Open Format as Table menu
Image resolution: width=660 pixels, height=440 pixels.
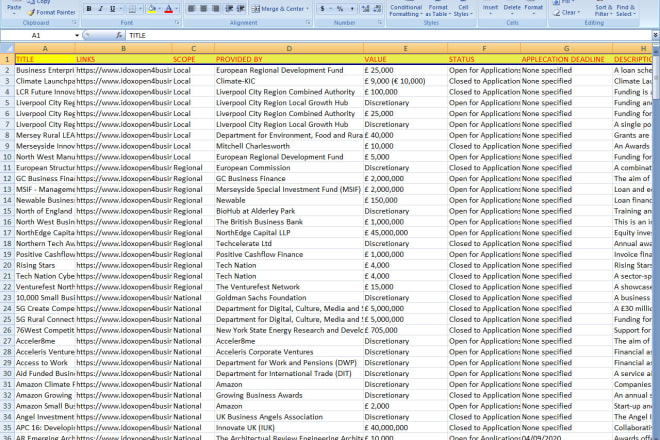click(438, 9)
